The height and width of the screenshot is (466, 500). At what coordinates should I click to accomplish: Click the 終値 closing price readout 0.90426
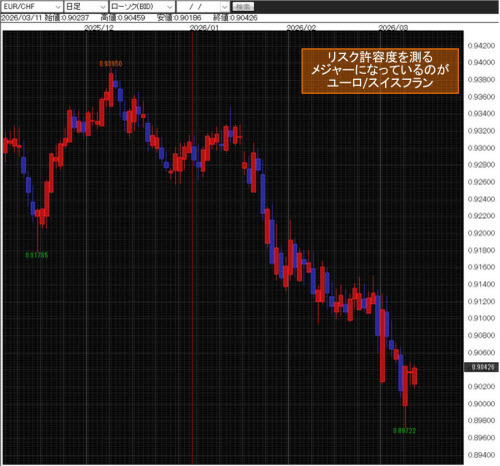(235, 18)
